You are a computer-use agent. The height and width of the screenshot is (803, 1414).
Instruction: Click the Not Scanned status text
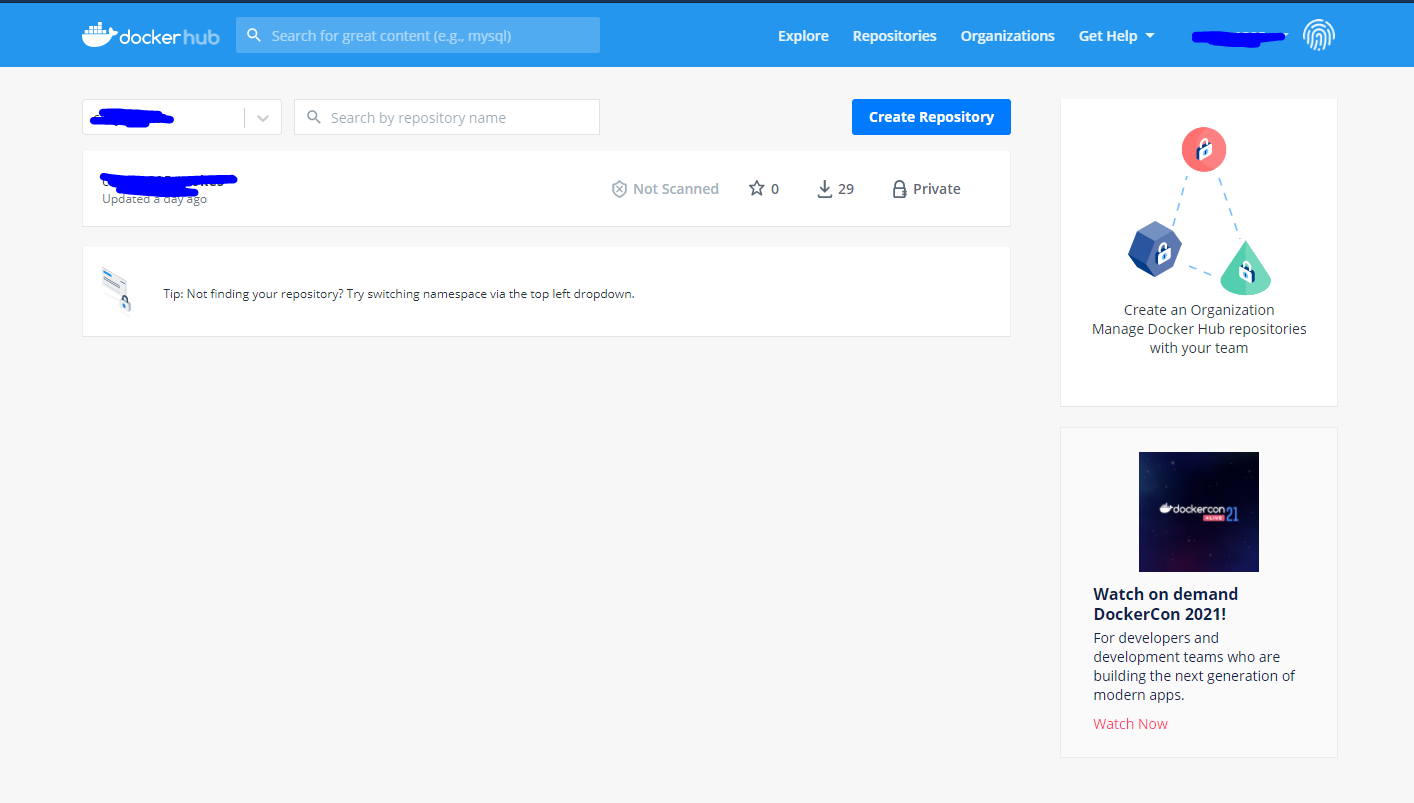click(x=676, y=189)
